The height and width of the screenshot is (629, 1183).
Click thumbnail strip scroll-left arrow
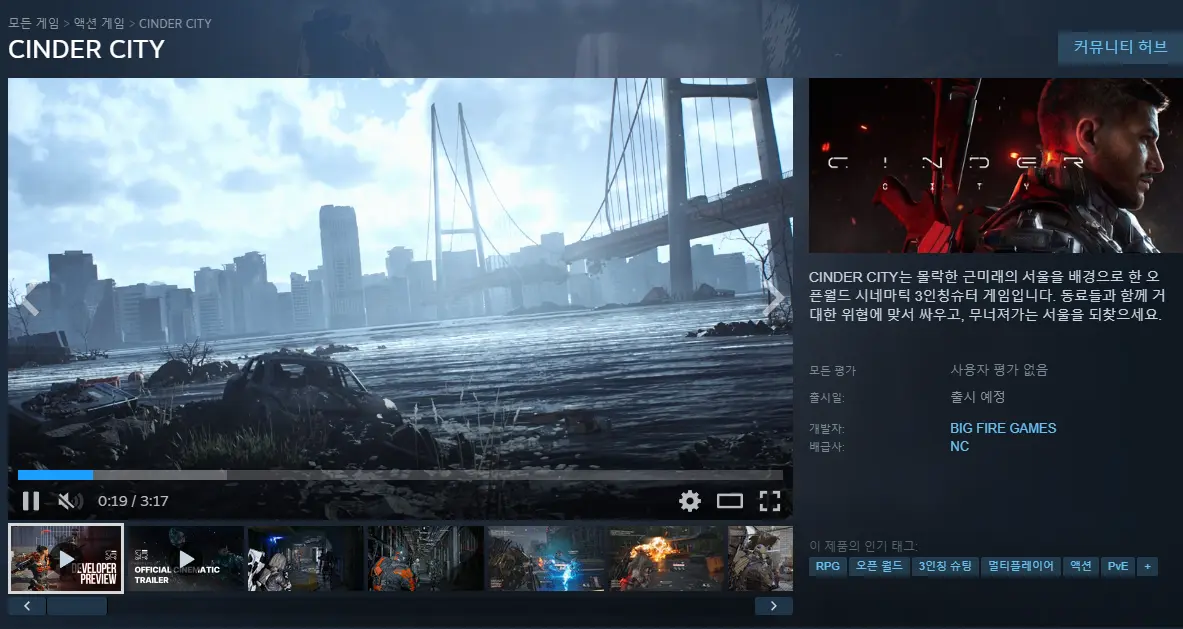coord(27,606)
